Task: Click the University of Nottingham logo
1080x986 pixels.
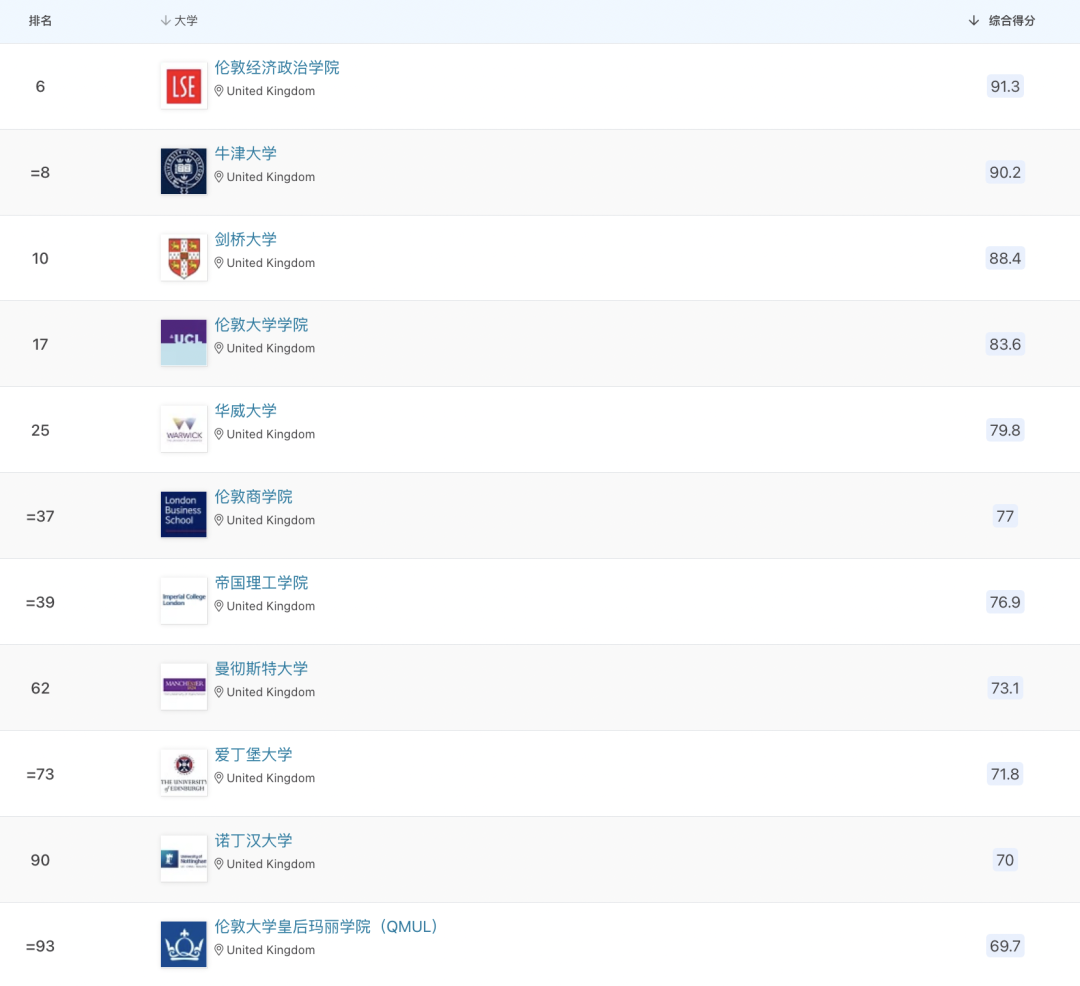Action: 183,859
